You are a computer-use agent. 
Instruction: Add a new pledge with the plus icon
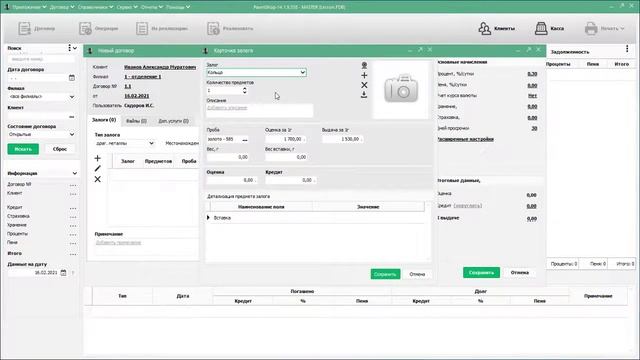97,158
